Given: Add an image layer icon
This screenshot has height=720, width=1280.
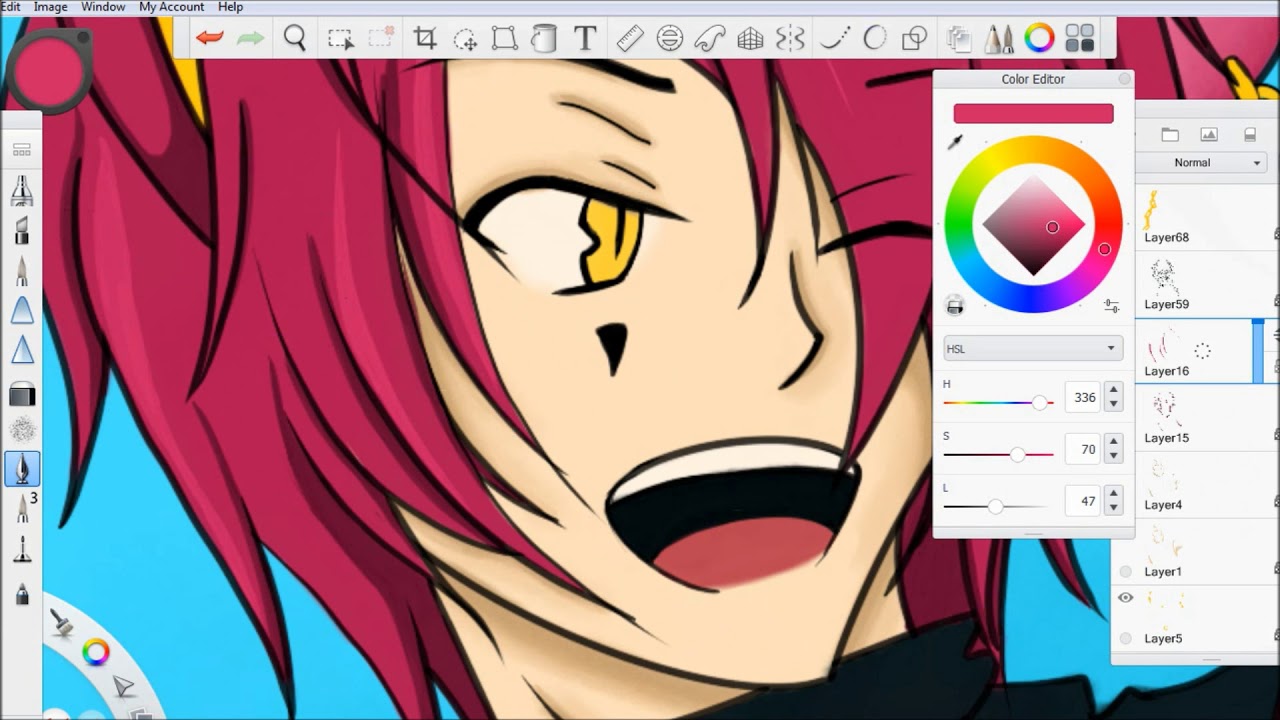Looking at the screenshot, I should click(x=1209, y=135).
